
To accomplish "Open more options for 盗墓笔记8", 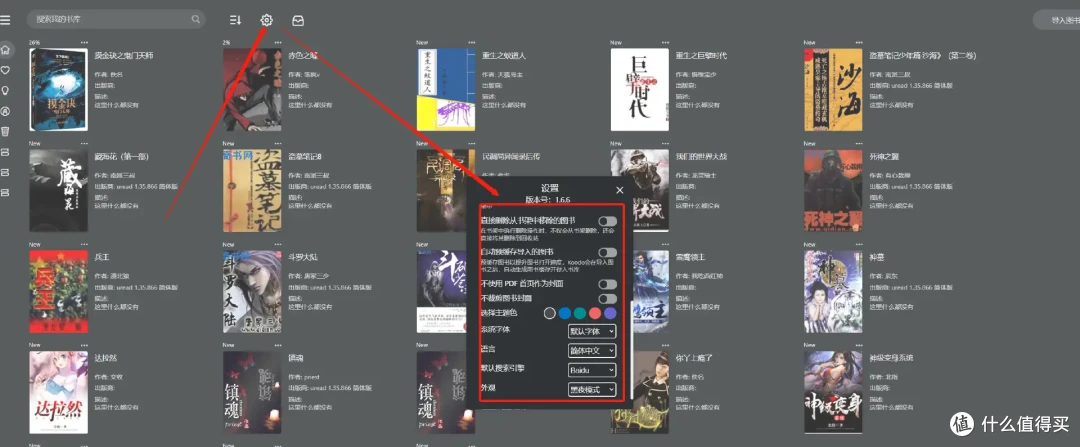I will pyautogui.click(x=278, y=144).
